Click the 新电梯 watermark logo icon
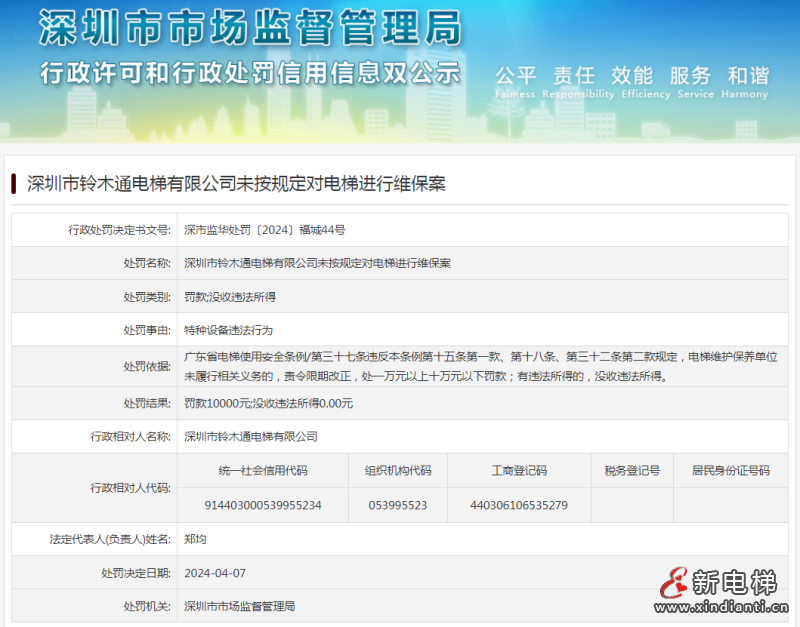 click(676, 583)
